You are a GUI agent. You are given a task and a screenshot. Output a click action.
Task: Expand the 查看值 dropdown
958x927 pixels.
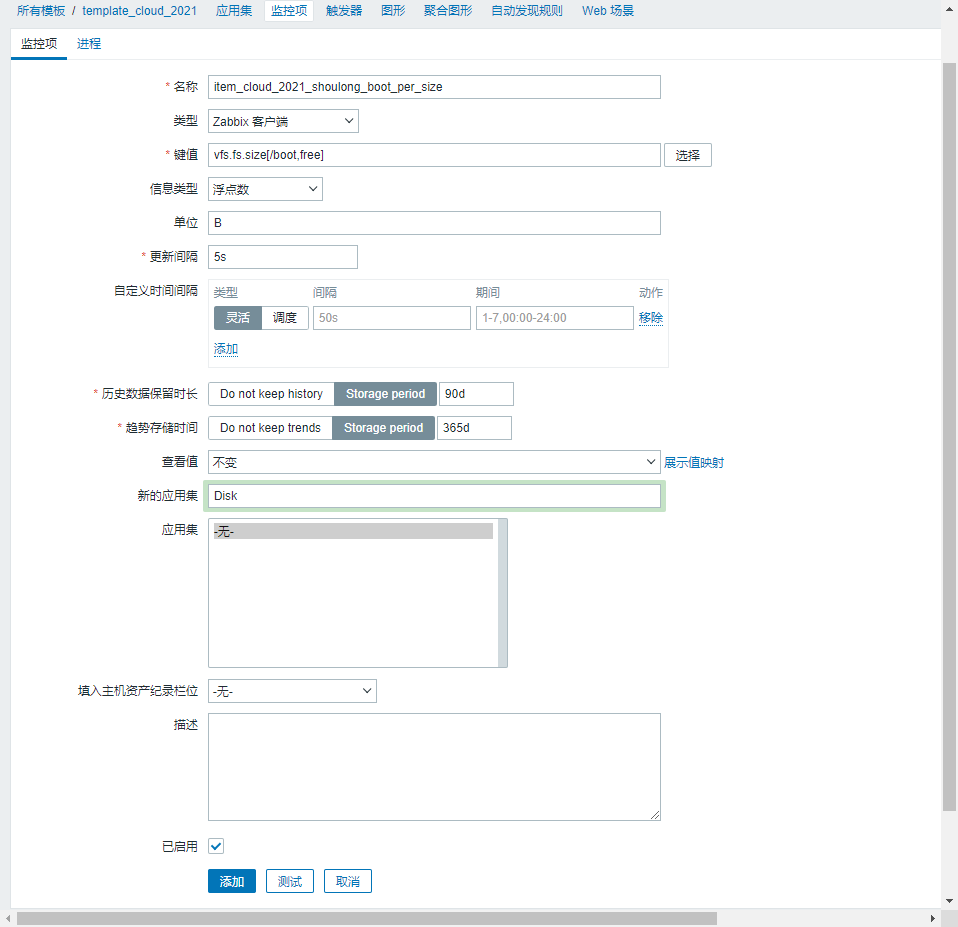433,462
